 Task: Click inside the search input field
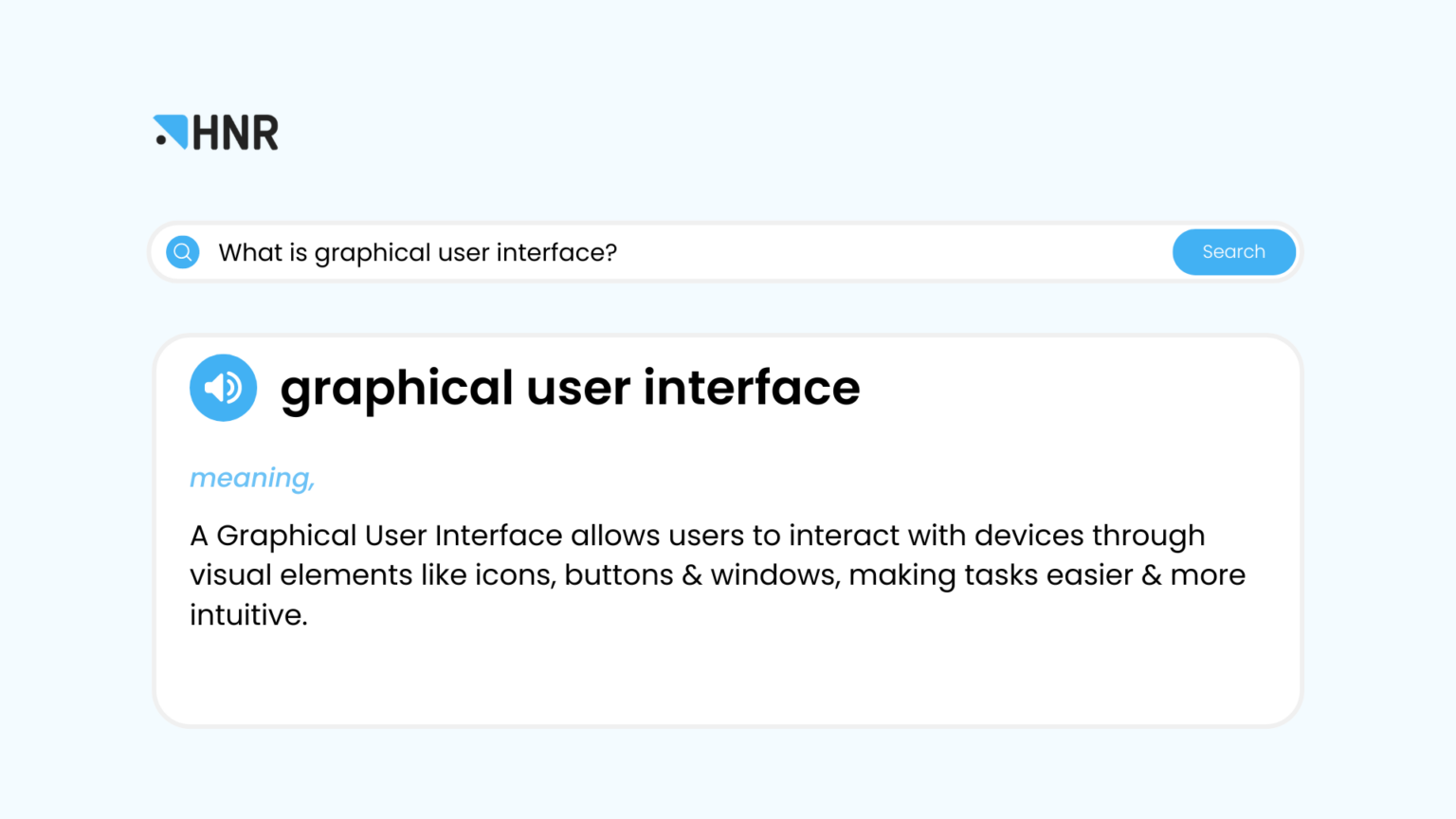coord(664,252)
